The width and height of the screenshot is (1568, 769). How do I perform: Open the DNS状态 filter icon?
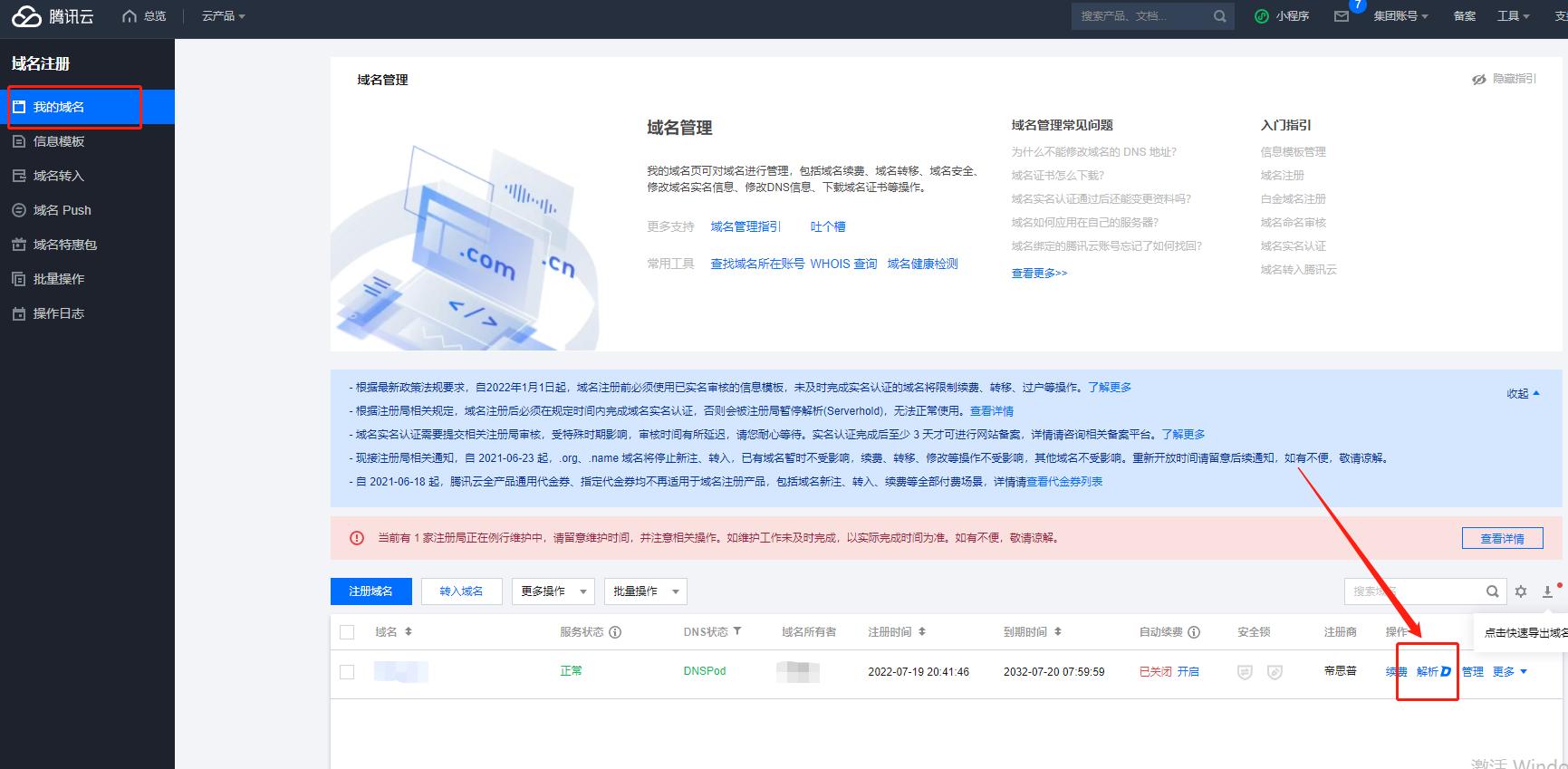[736, 631]
